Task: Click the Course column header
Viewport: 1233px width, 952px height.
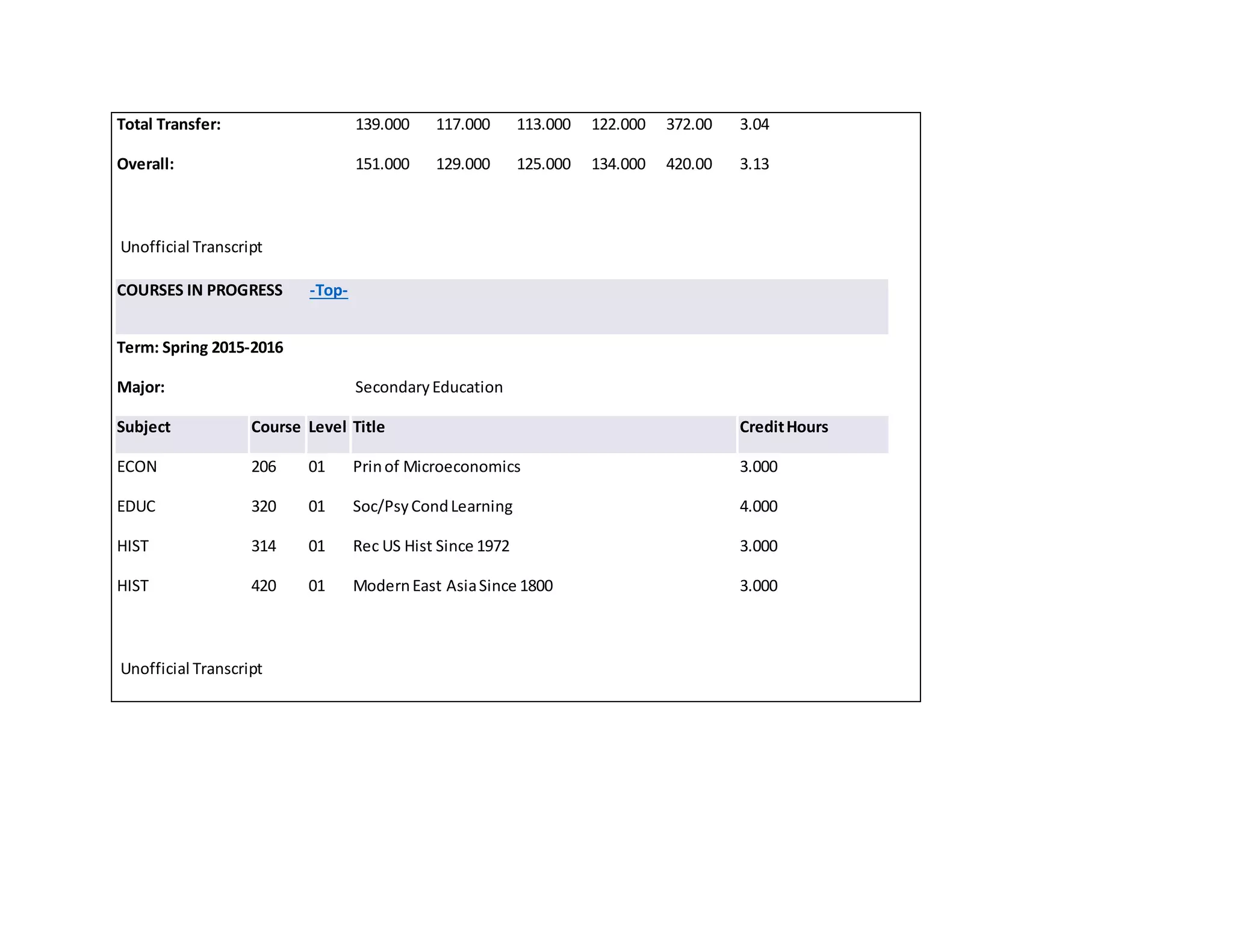Action: click(276, 427)
